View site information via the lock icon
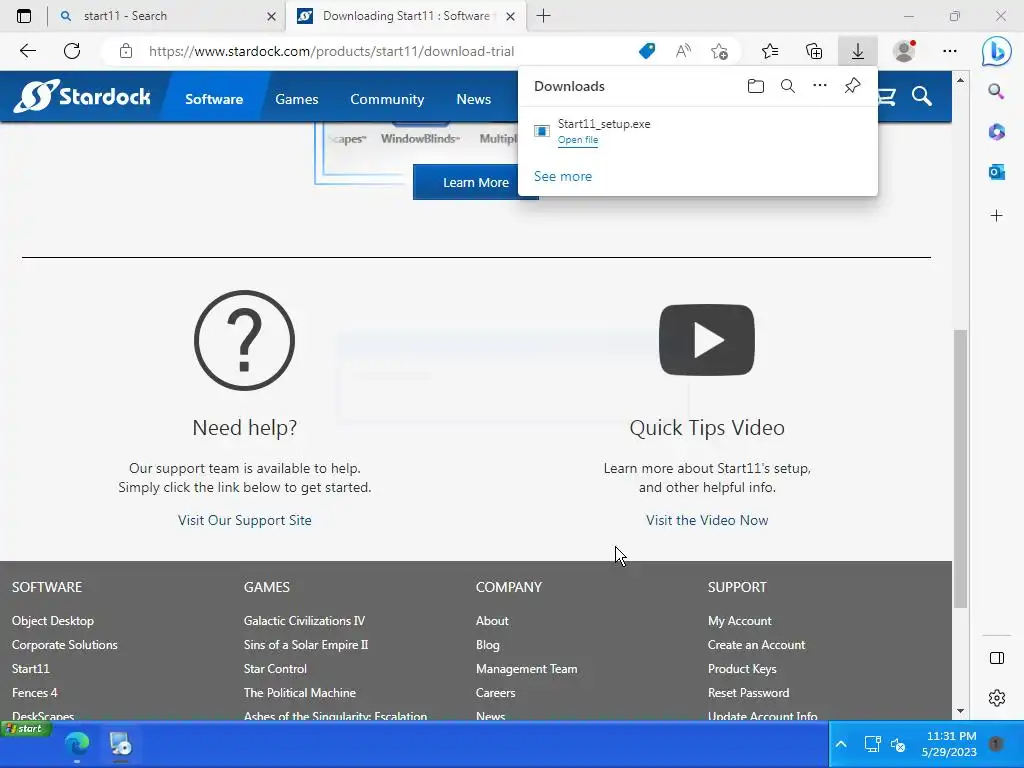Image resolution: width=1024 pixels, height=768 pixels. pyautogui.click(x=126, y=51)
